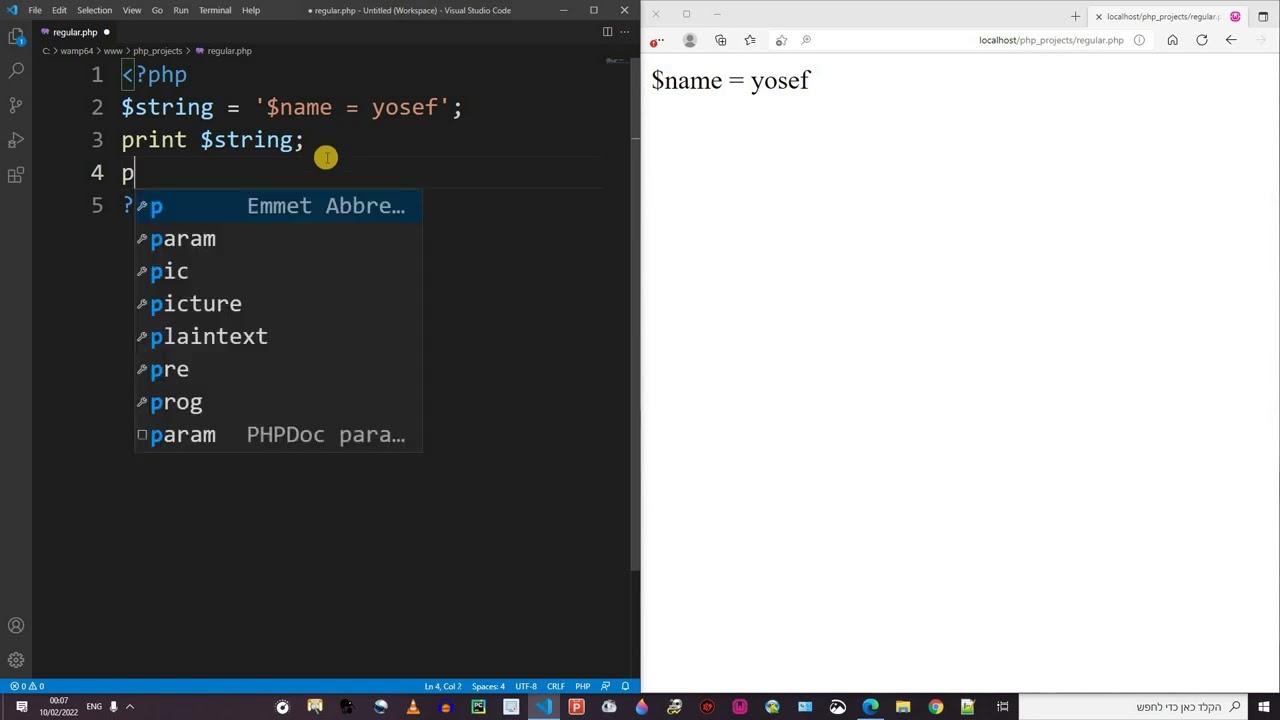Open the Help menu
Image resolution: width=1280 pixels, height=720 pixels.
[x=251, y=10]
